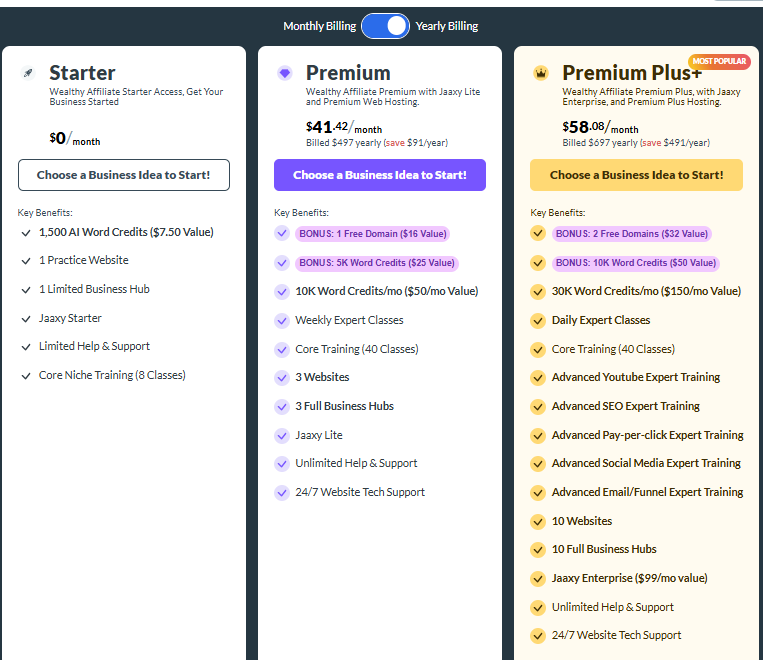Viewport: 763px width, 660px height.
Task: Click '10K Word Credits/mo ($50/mo Value)' text
Action: pyautogui.click(x=387, y=291)
